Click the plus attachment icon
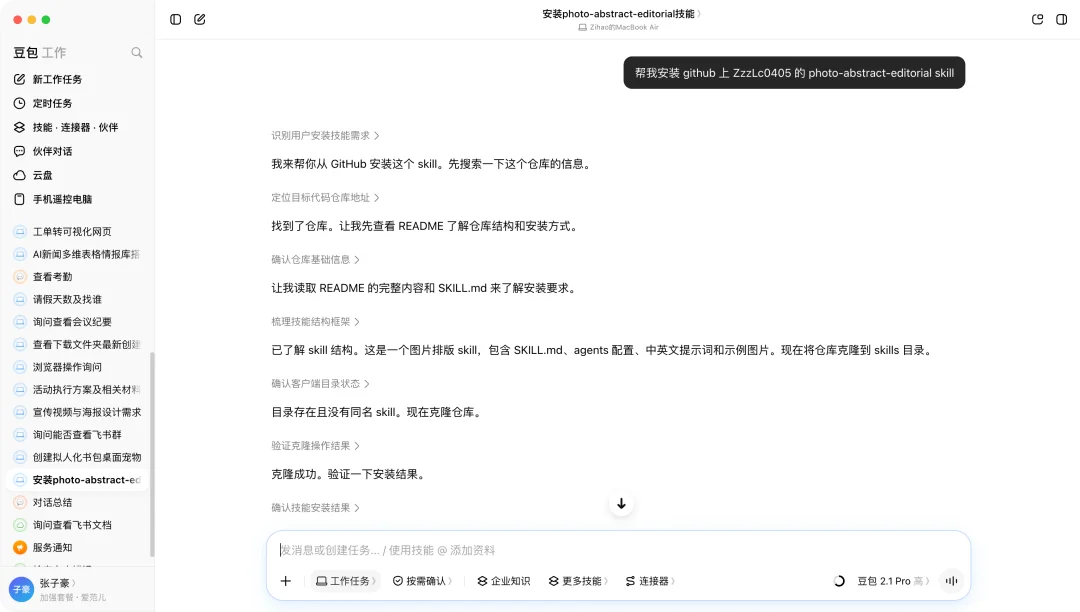 click(x=286, y=581)
